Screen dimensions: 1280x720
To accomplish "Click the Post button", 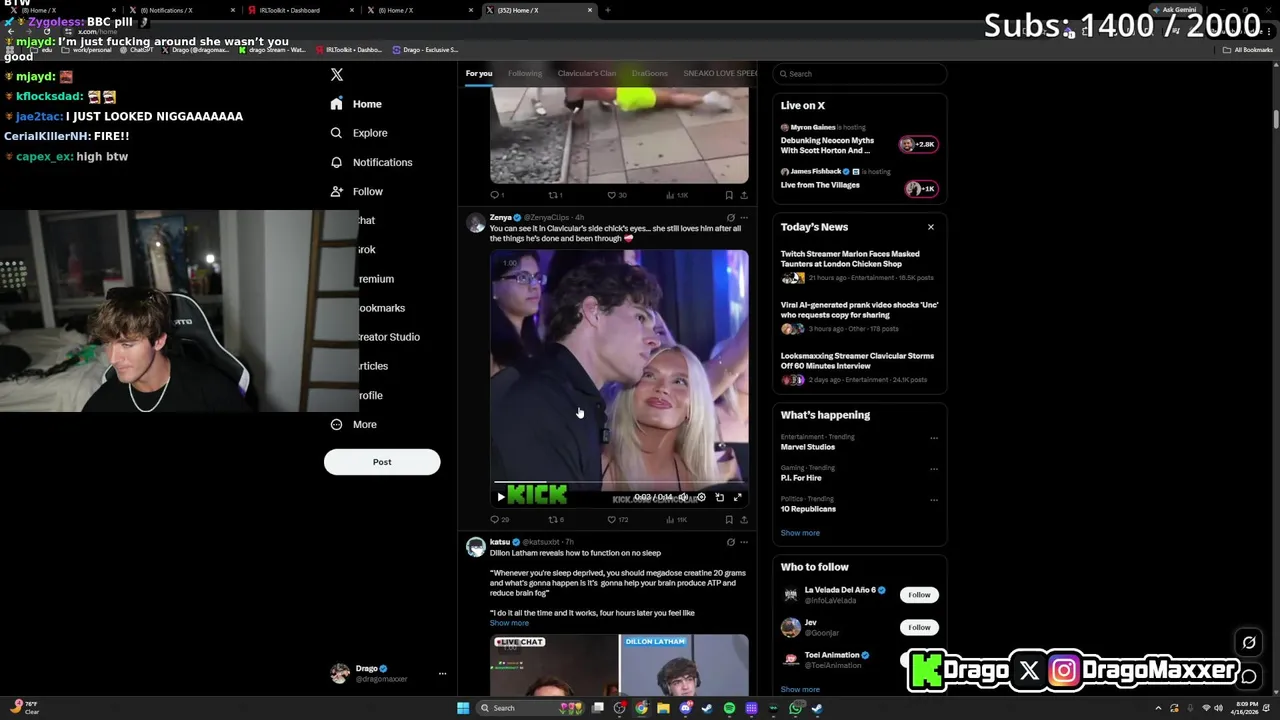I will click(382, 462).
